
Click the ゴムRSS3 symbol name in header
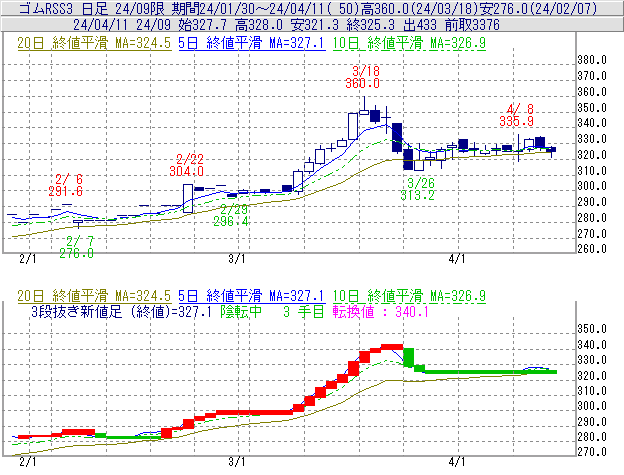point(48,8)
